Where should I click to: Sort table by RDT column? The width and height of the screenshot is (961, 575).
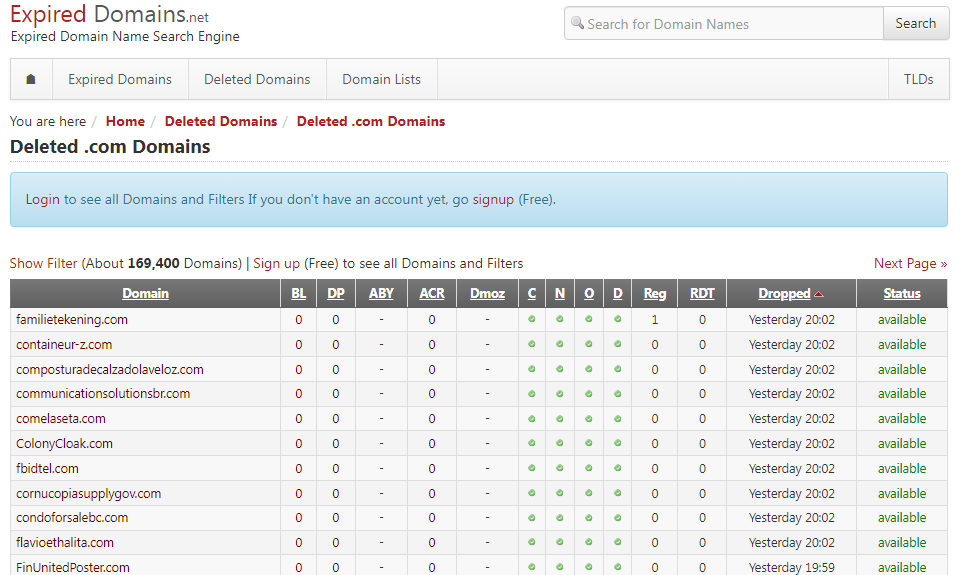point(702,294)
